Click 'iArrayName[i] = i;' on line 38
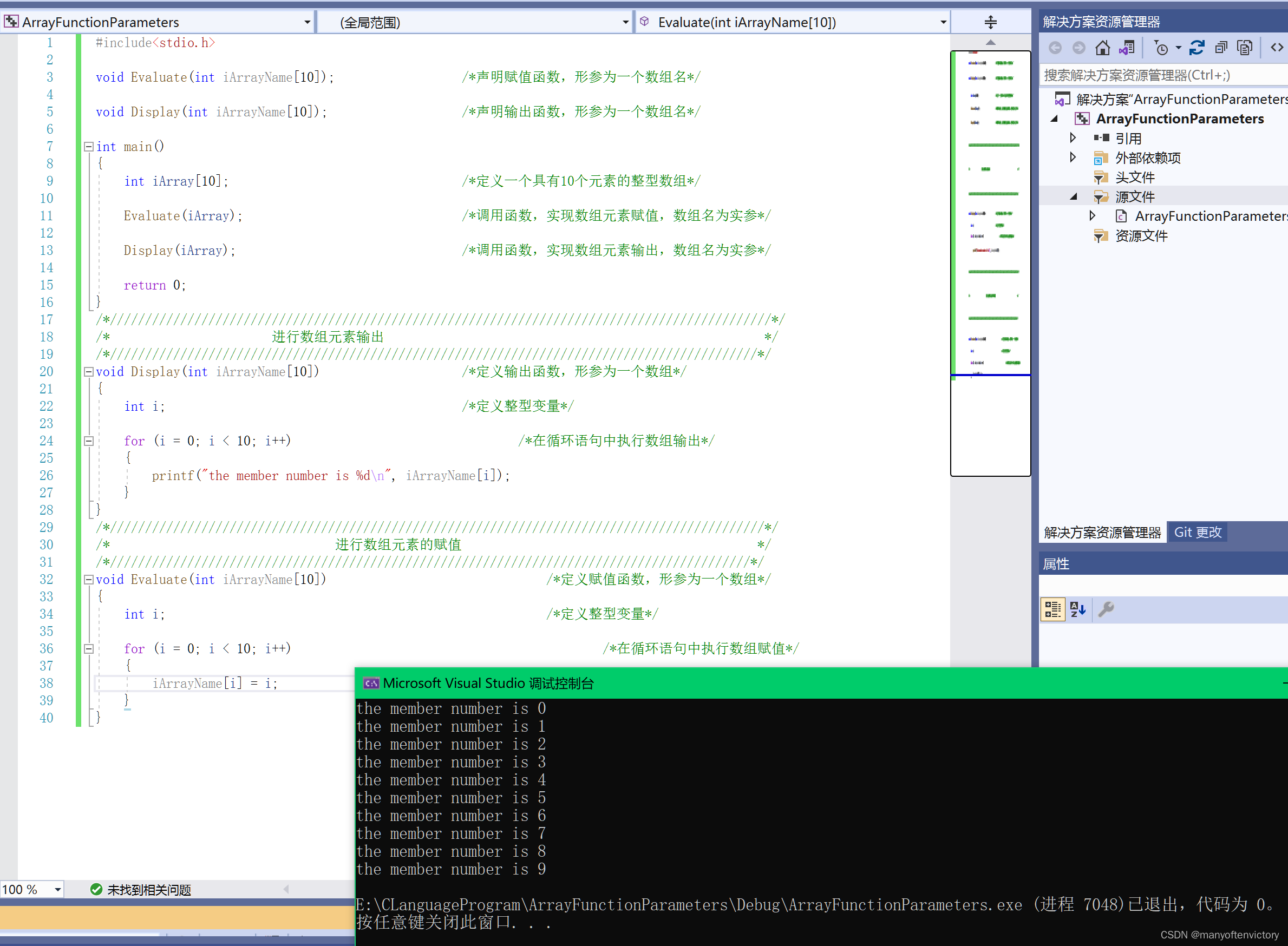This screenshot has height=946, width=1288. pos(215,683)
